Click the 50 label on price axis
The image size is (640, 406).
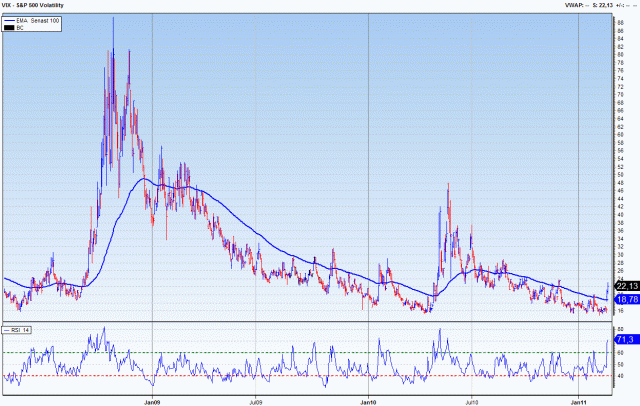[x=620, y=174]
